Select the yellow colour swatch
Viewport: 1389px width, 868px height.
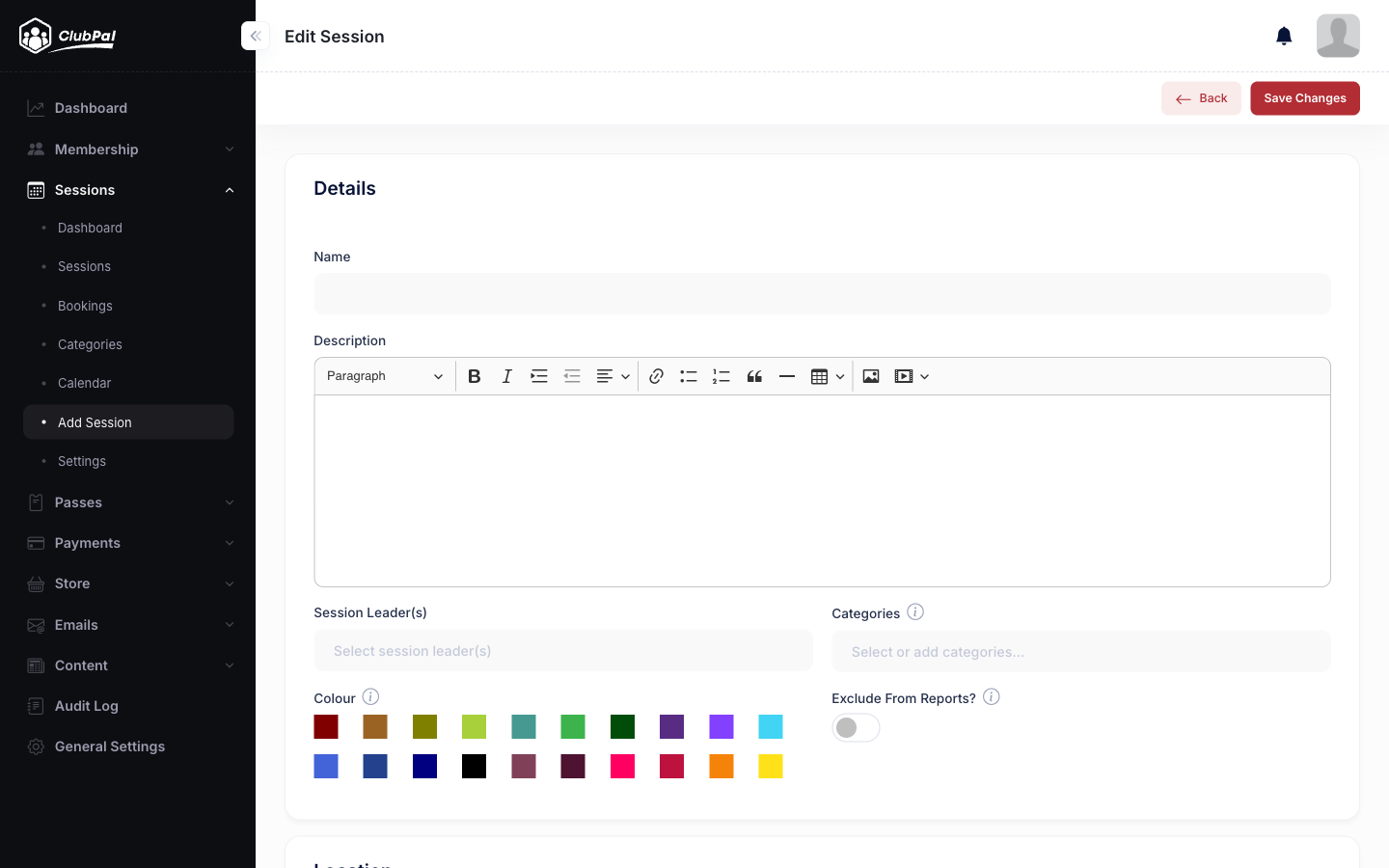[770, 766]
